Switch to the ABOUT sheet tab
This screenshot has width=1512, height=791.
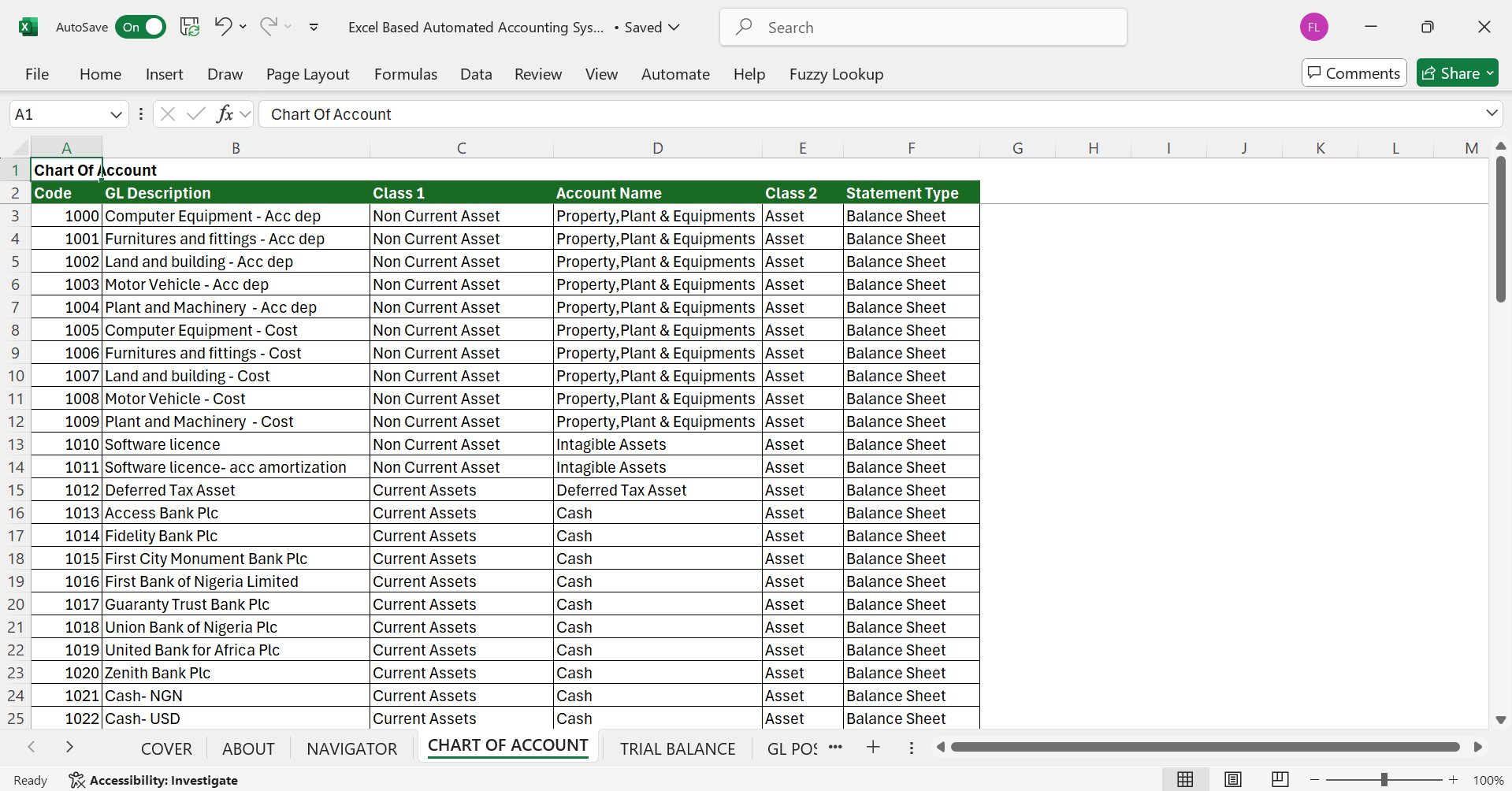tap(248, 748)
